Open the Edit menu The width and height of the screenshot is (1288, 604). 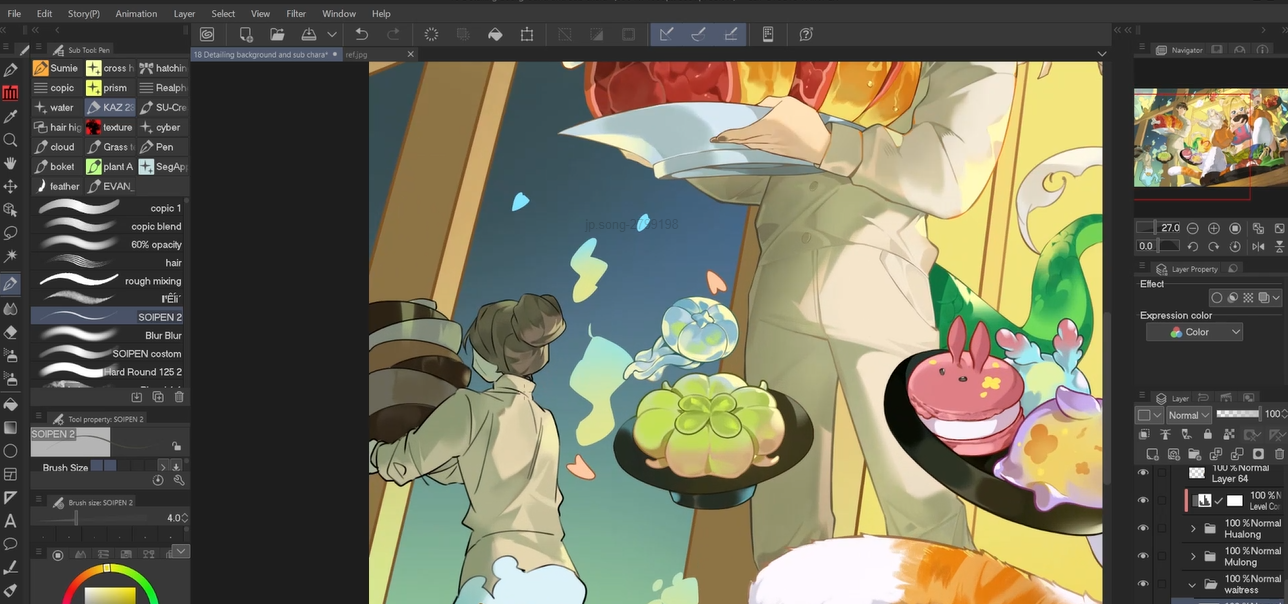[x=44, y=14]
